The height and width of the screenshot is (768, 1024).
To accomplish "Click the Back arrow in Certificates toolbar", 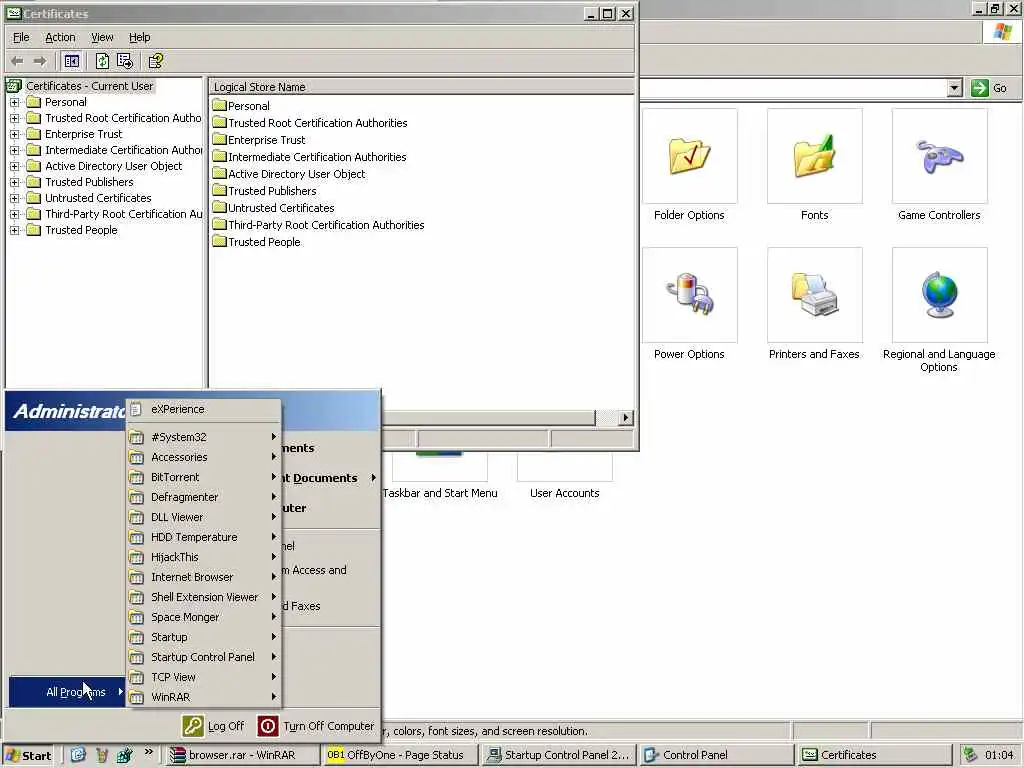I will pos(18,61).
